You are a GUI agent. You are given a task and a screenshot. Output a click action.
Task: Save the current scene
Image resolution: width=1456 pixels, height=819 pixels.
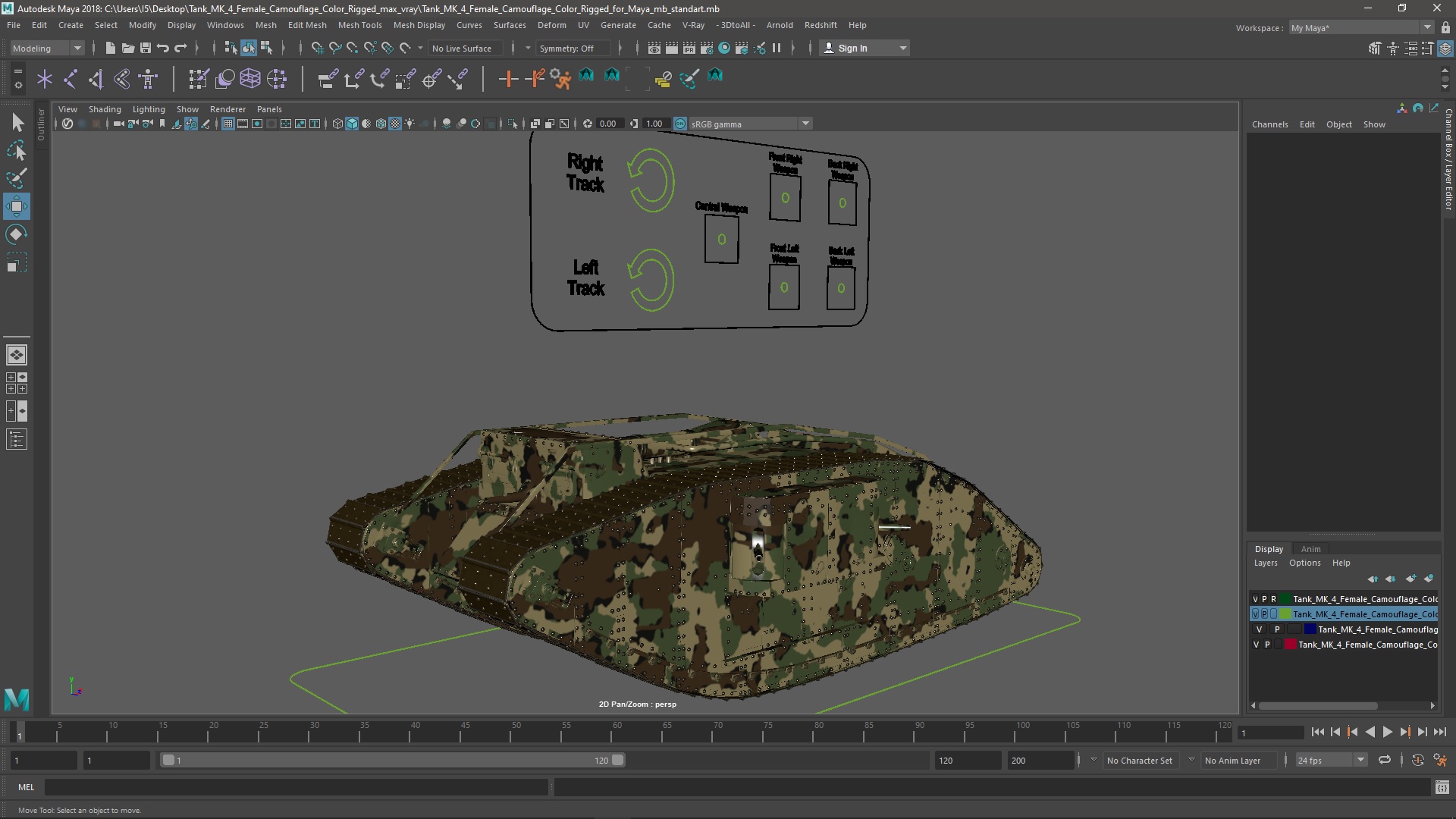tap(146, 48)
